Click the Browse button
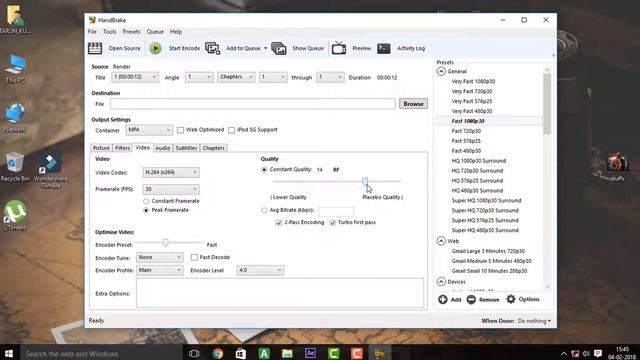Viewport: 640px width, 360px height. pyautogui.click(x=413, y=104)
